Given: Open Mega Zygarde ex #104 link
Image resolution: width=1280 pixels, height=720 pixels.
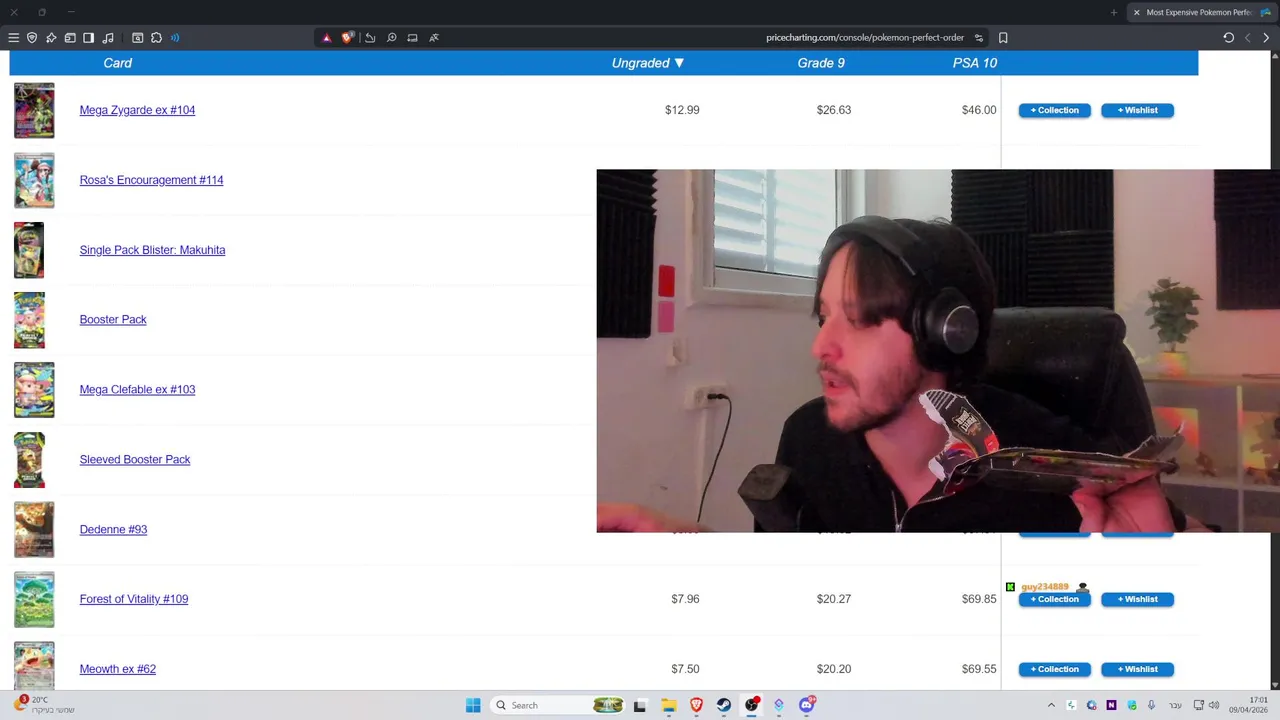Looking at the screenshot, I should pos(137,110).
